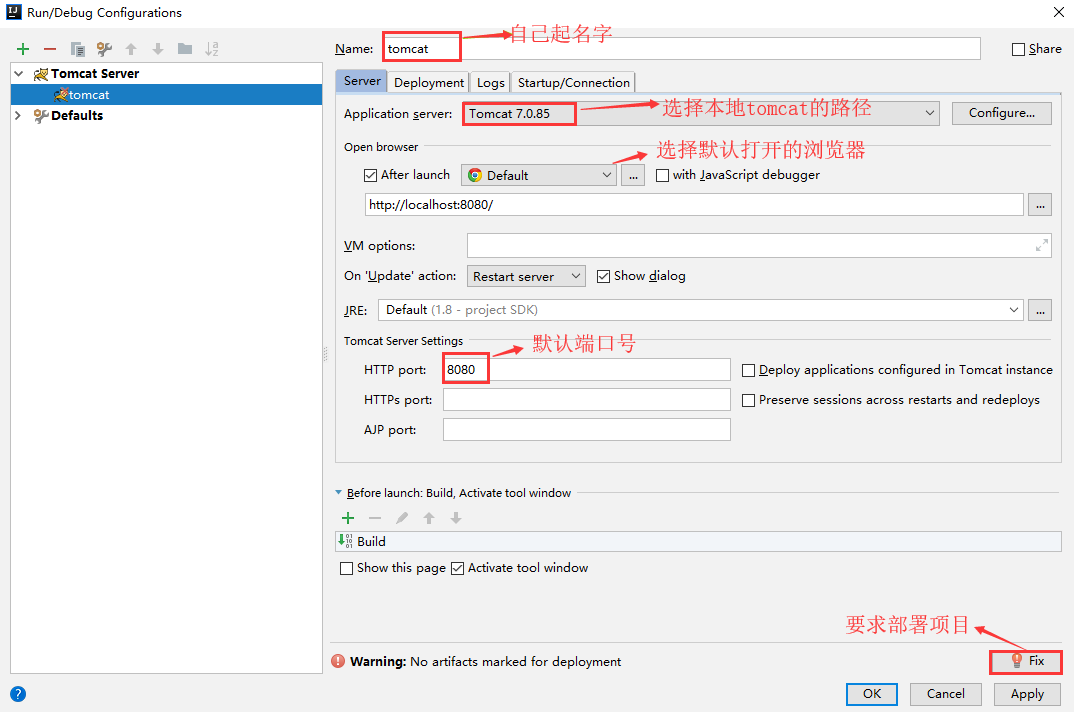Click Defaults wrench icon in tree
This screenshot has width=1074, height=712.
[41, 116]
